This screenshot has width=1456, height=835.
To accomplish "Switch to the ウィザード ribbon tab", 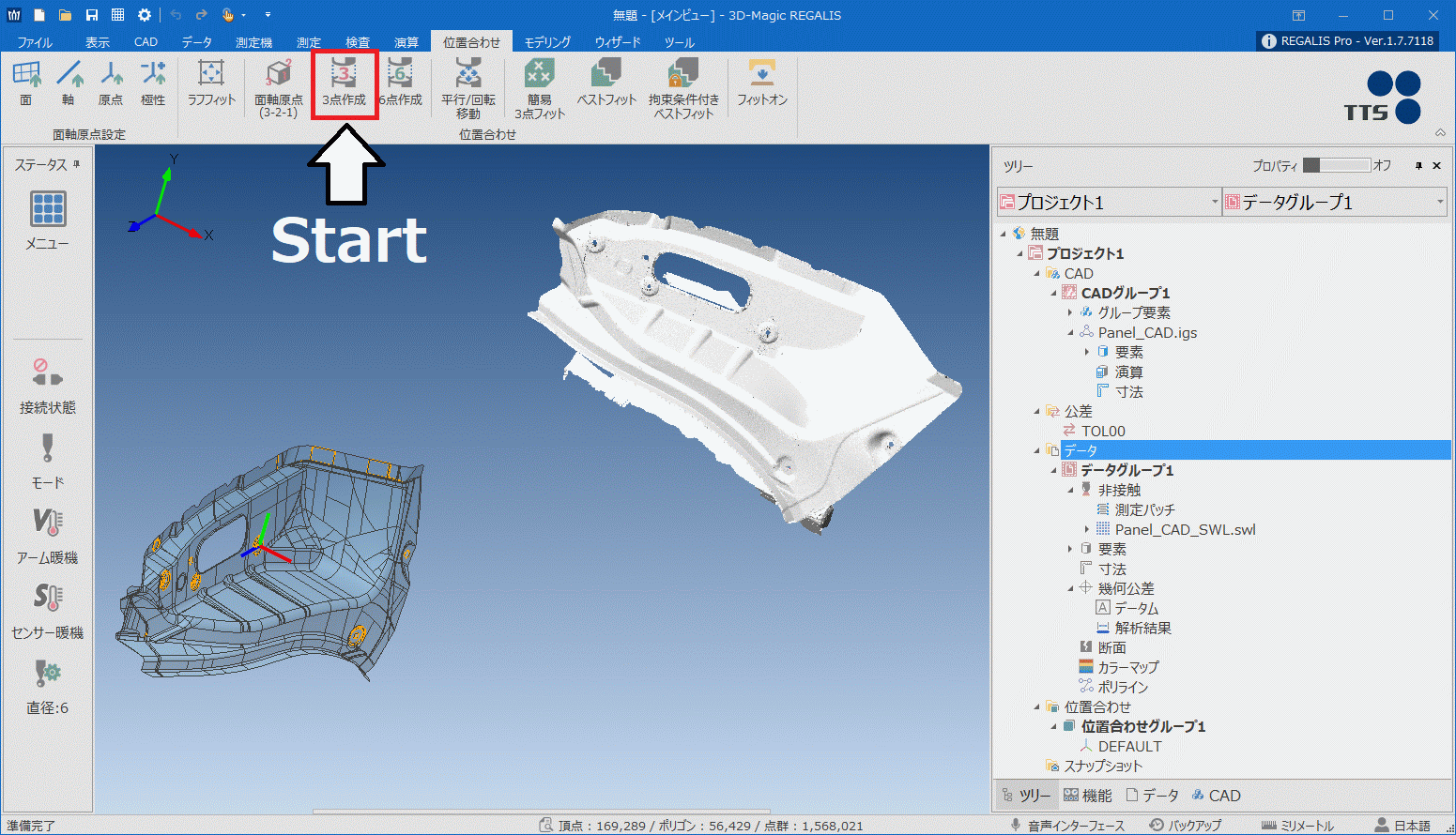I will point(618,42).
